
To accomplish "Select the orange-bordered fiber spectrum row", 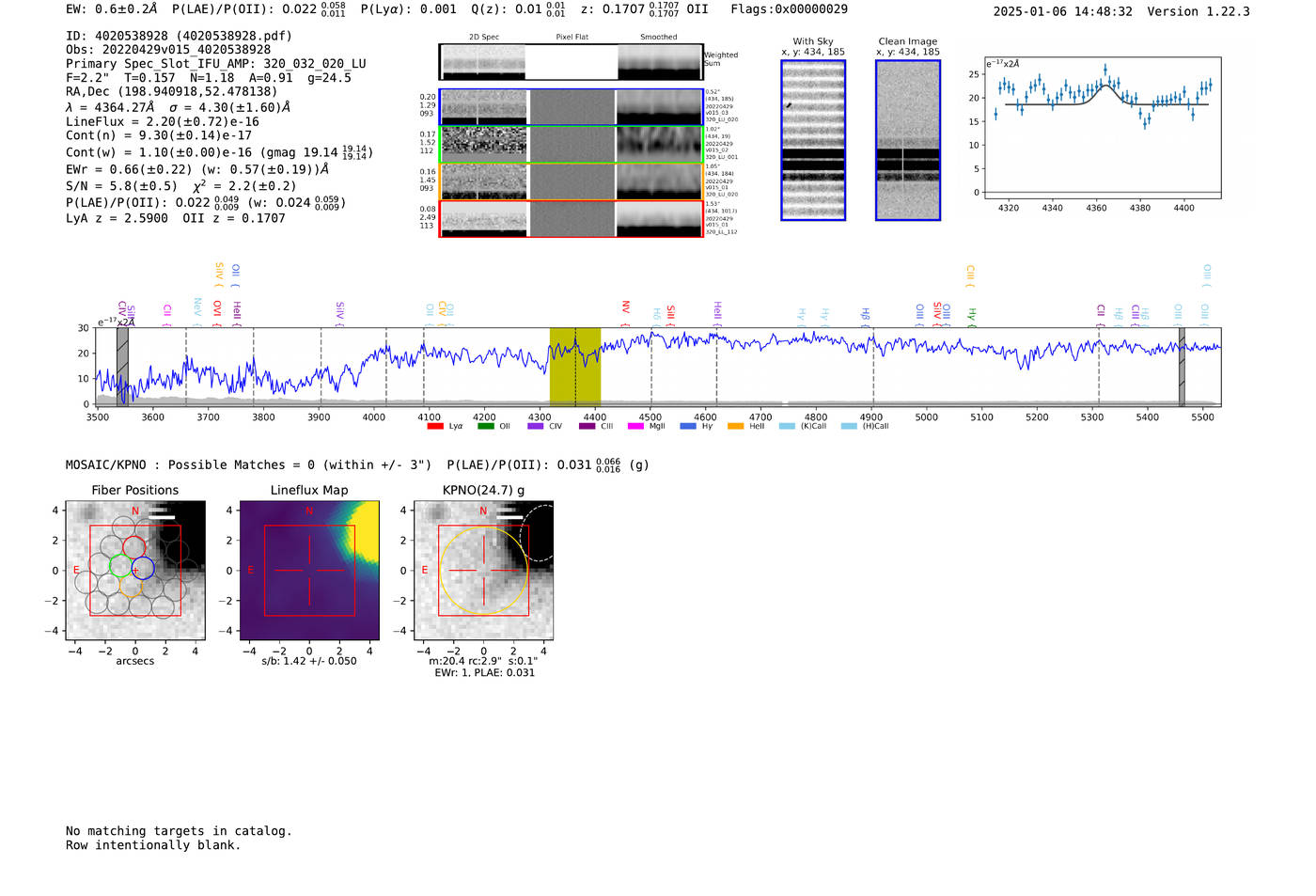I will click(571, 181).
